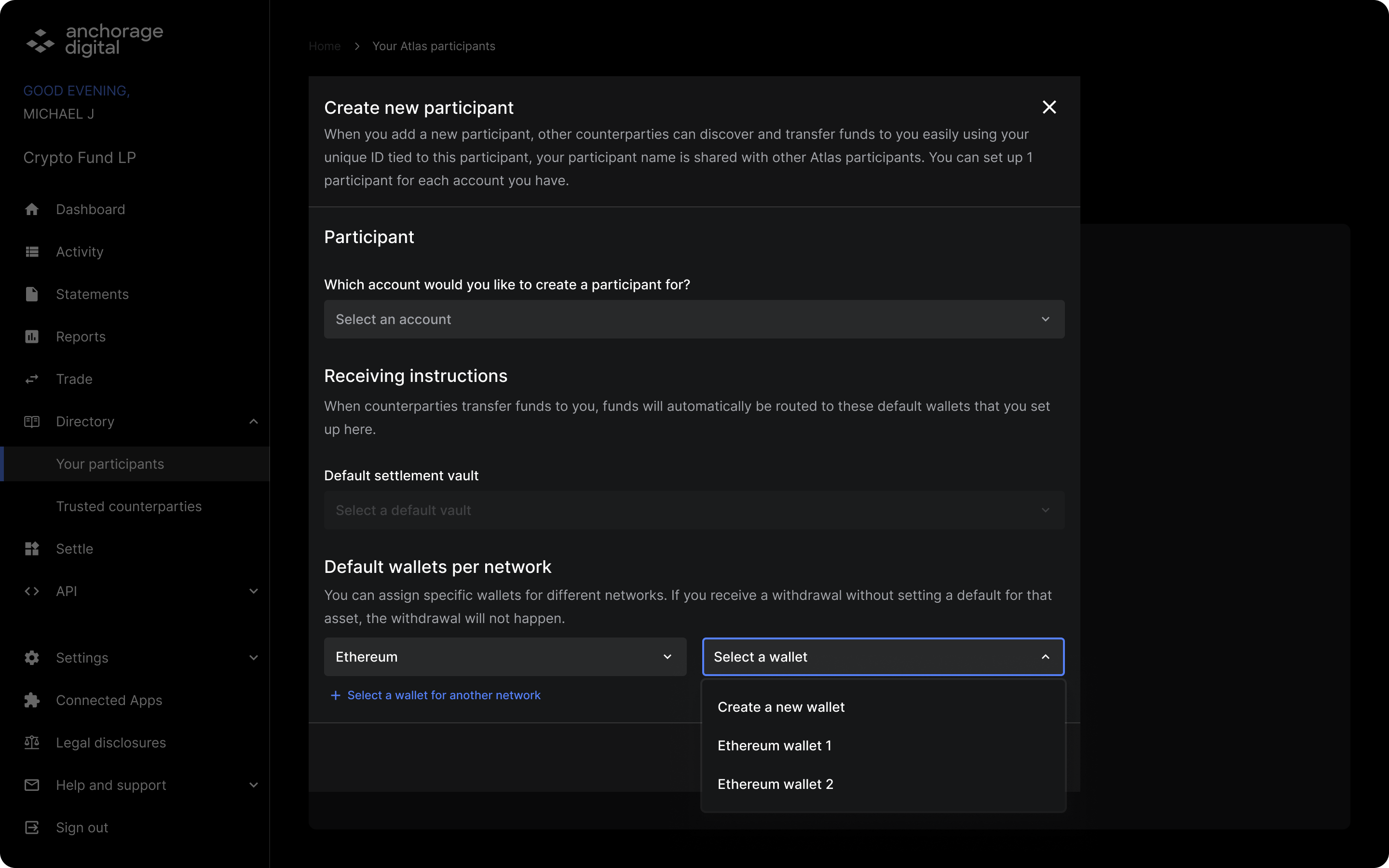The width and height of the screenshot is (1389, 868).
Task: Open Trade in the sidebar
Action: click(75, 380)
